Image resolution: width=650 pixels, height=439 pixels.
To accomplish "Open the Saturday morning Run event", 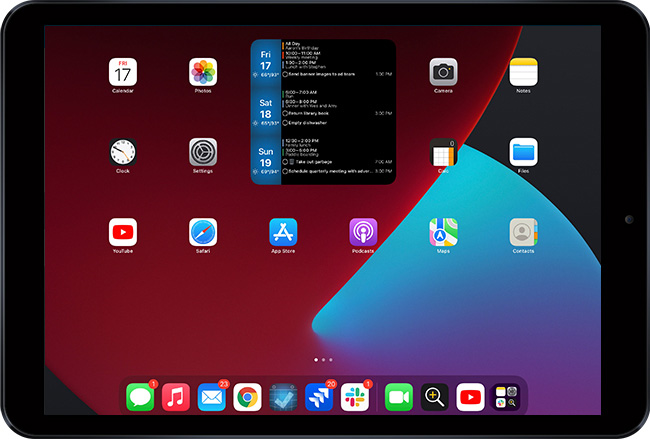I will click(300, 94).
